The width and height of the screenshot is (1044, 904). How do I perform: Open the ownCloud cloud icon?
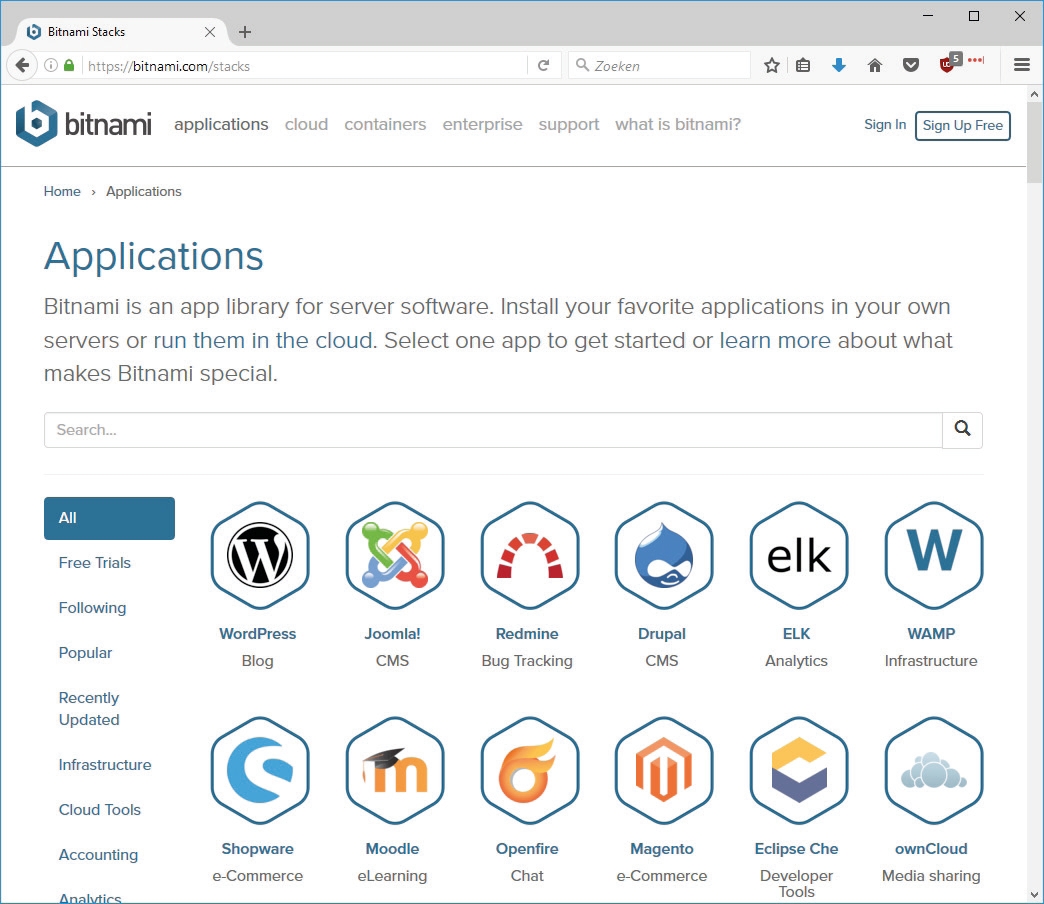[933, 771]
